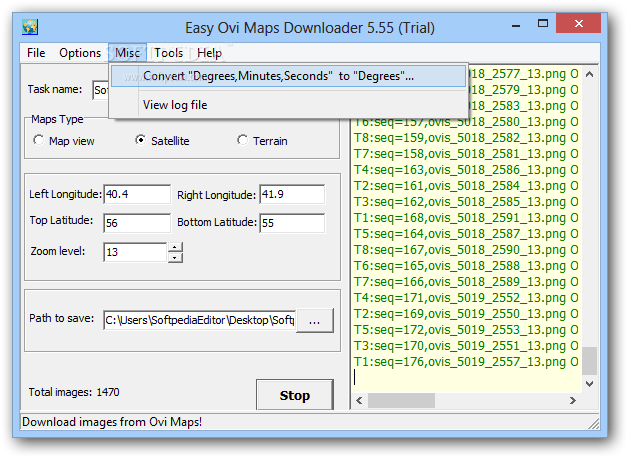Click log line T5:seq=172 ovis_5019_2553
This screenshot has width=628, height=458.
(x=466, y=330)
